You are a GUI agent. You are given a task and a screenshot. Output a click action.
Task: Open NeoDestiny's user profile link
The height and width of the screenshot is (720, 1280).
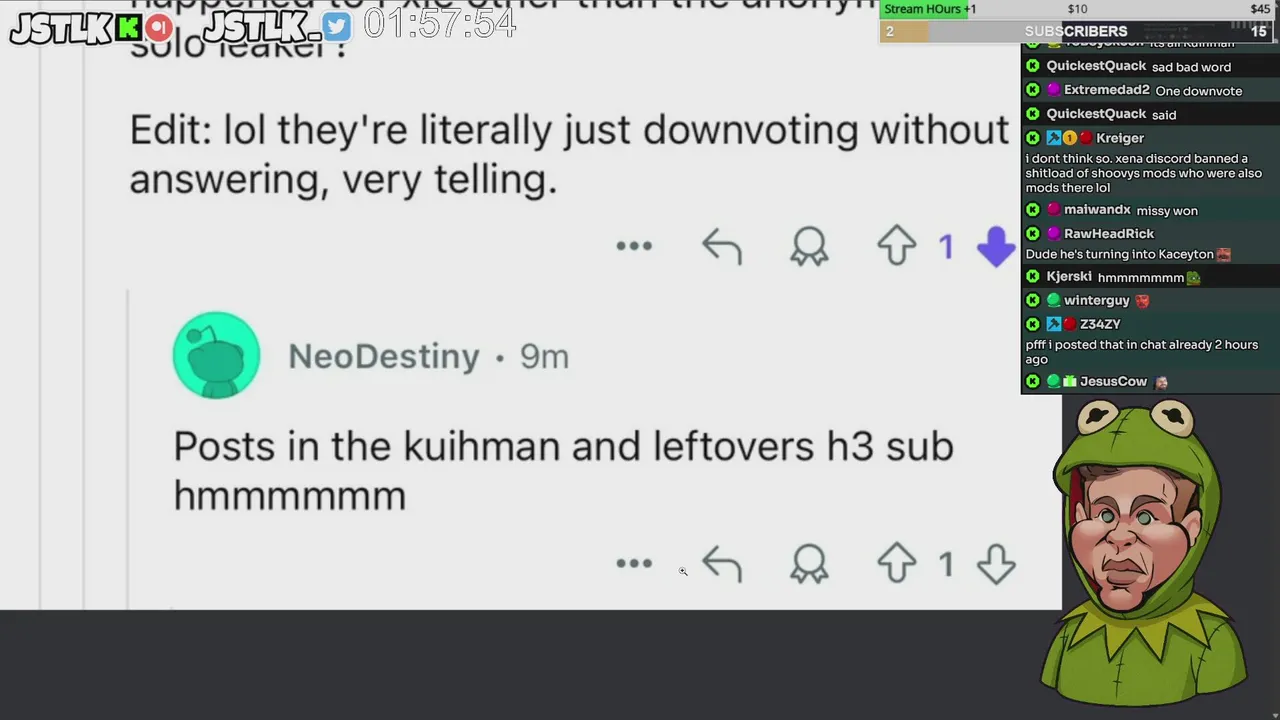[384, 356]
